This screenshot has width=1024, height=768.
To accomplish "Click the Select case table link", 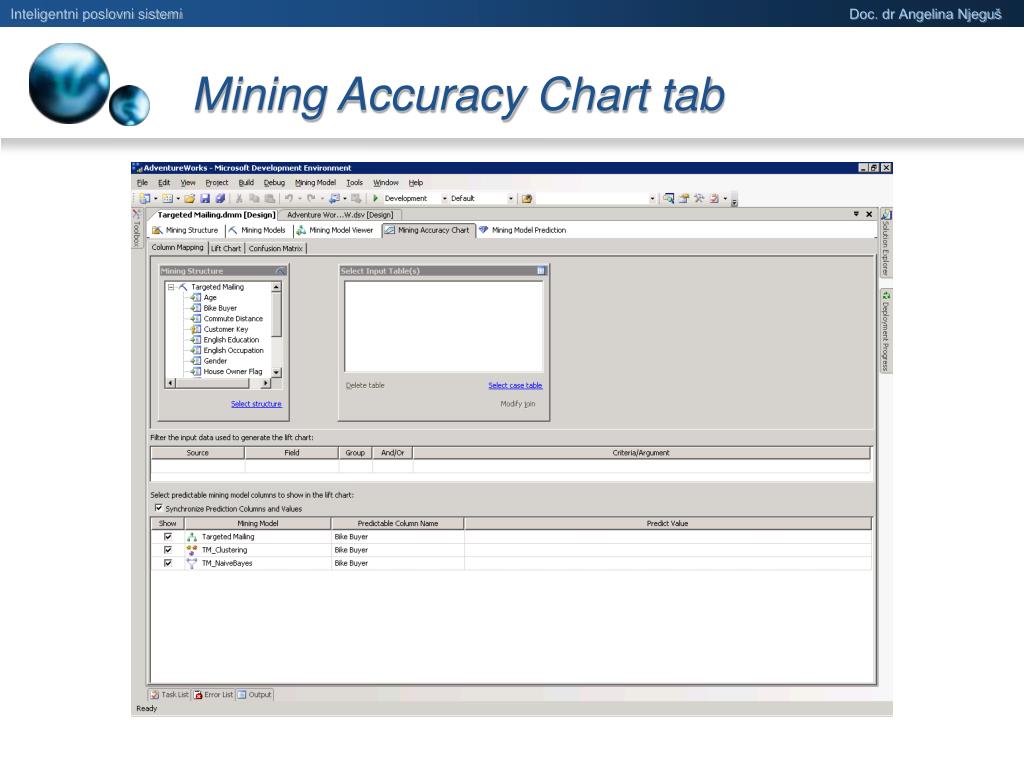I will (515, 385).
